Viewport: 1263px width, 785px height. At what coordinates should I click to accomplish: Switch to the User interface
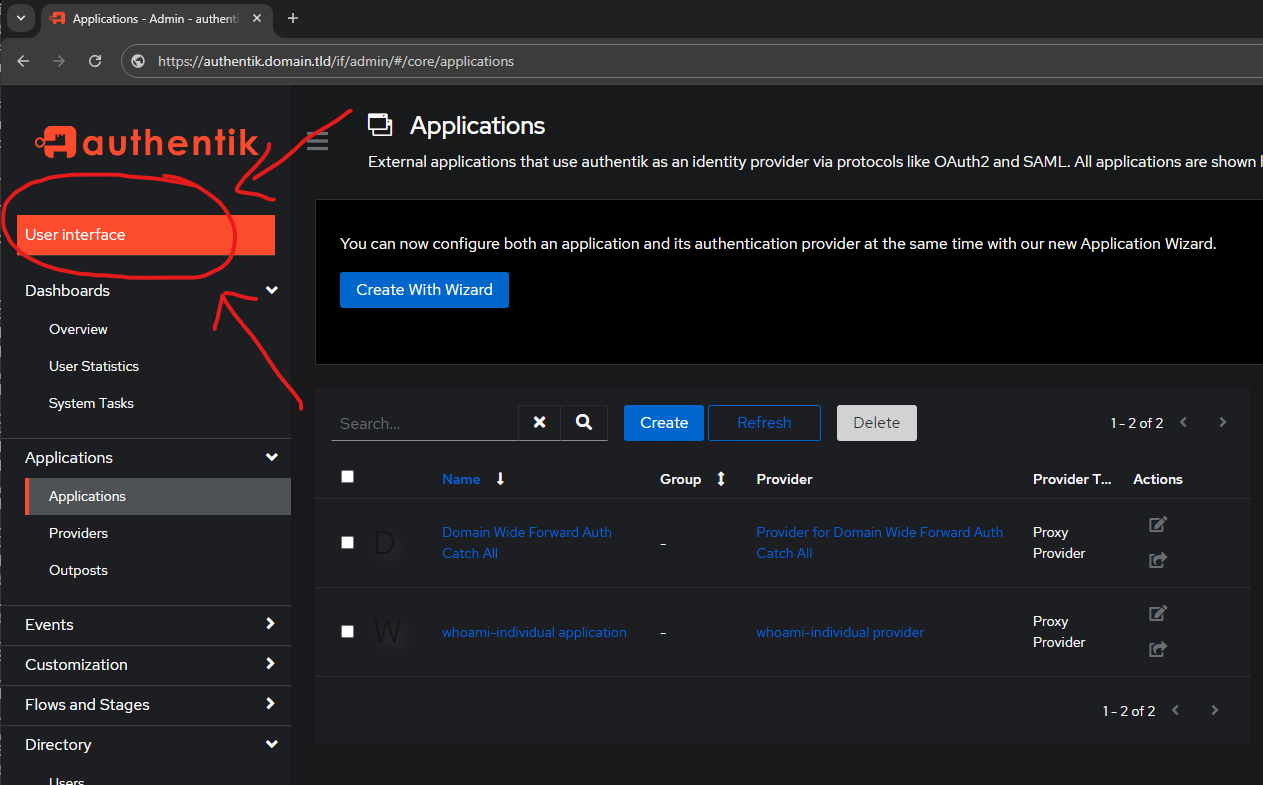point(146,235)
